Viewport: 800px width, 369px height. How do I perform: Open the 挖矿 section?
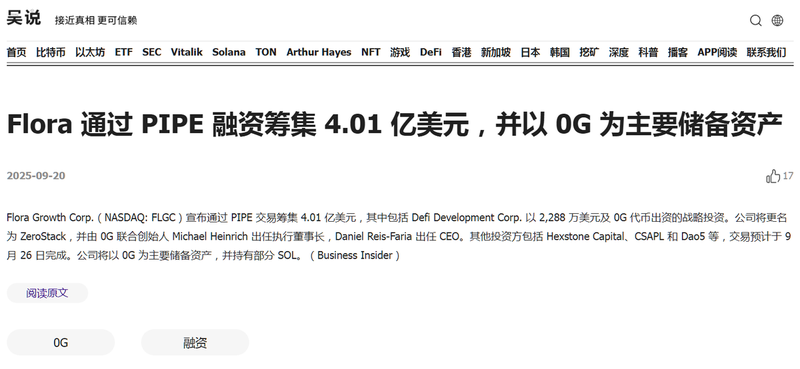click(589, 52)
